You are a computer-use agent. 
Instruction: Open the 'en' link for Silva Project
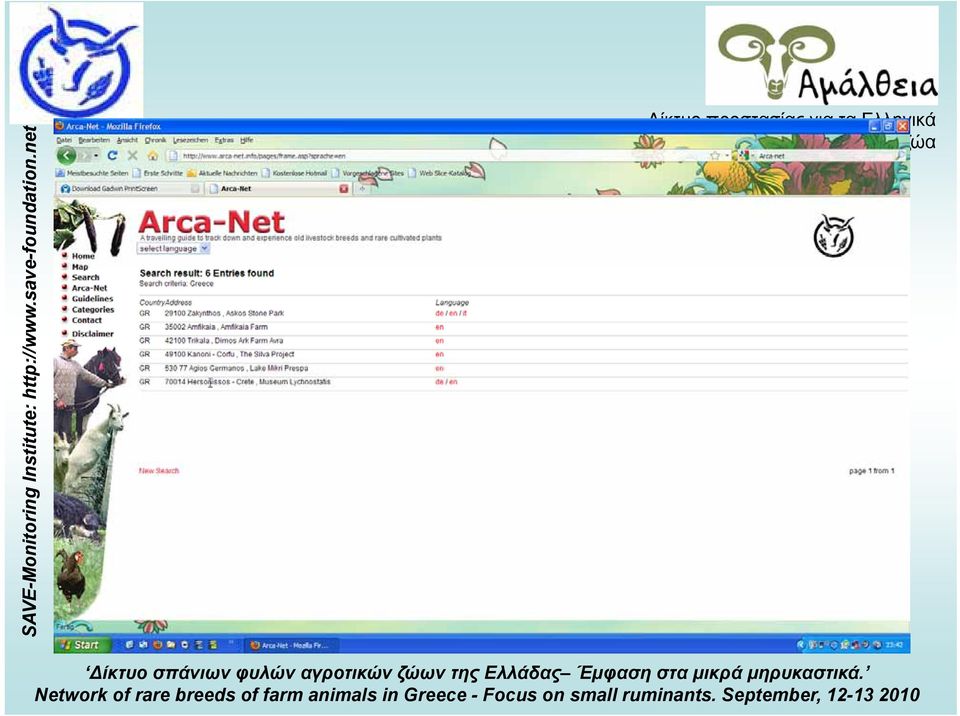[439, 355]
